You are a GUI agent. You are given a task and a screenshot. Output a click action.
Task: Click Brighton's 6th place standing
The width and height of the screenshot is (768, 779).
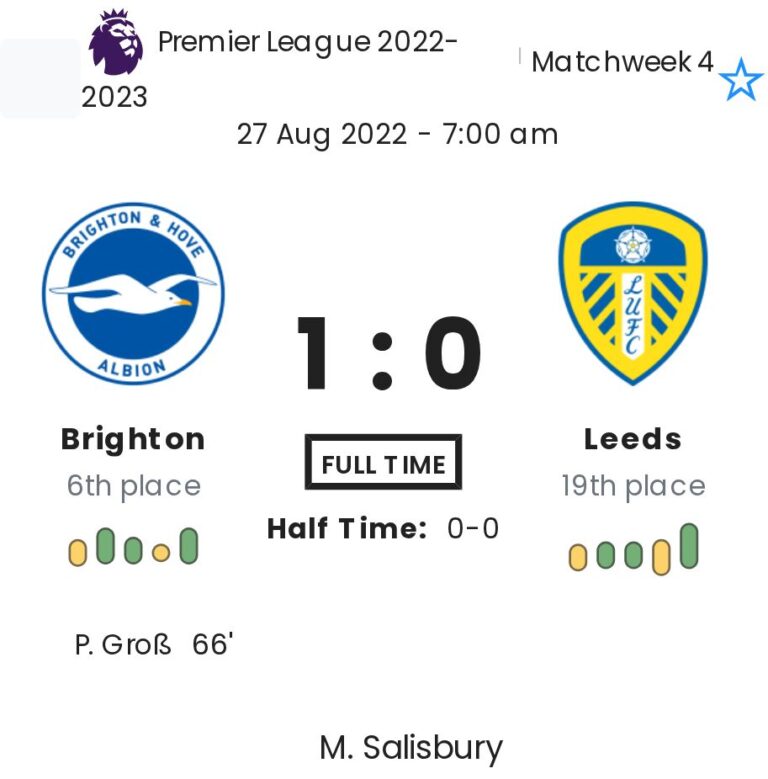point(133,486)
